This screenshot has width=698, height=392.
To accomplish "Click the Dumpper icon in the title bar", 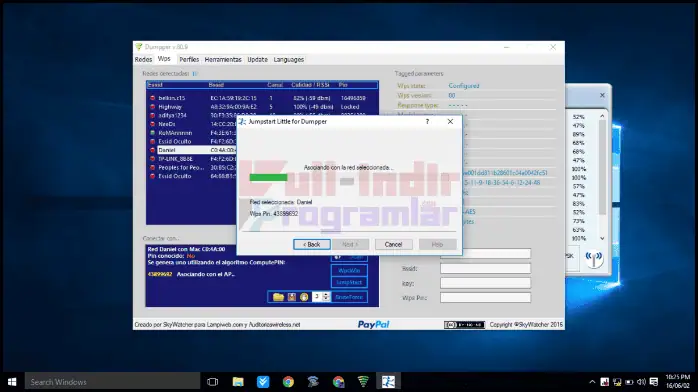I will tap(139, 47).
